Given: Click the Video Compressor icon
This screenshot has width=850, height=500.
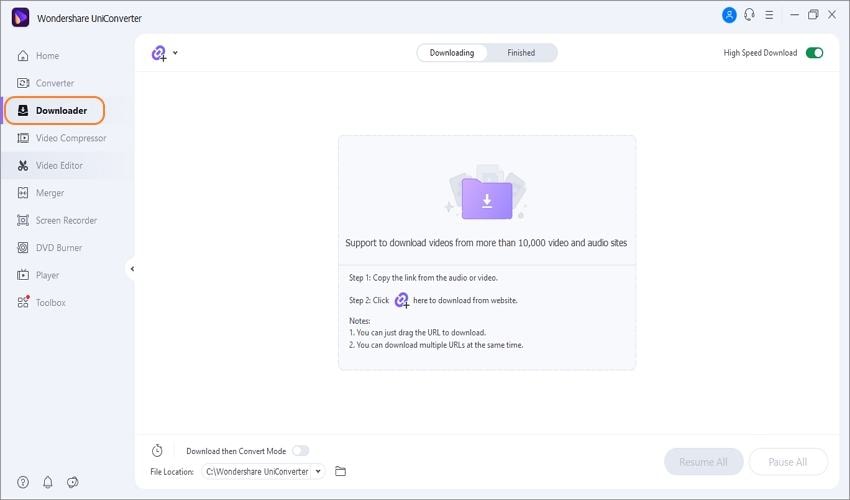Looking at the screenshot, I should pos(23,138).
